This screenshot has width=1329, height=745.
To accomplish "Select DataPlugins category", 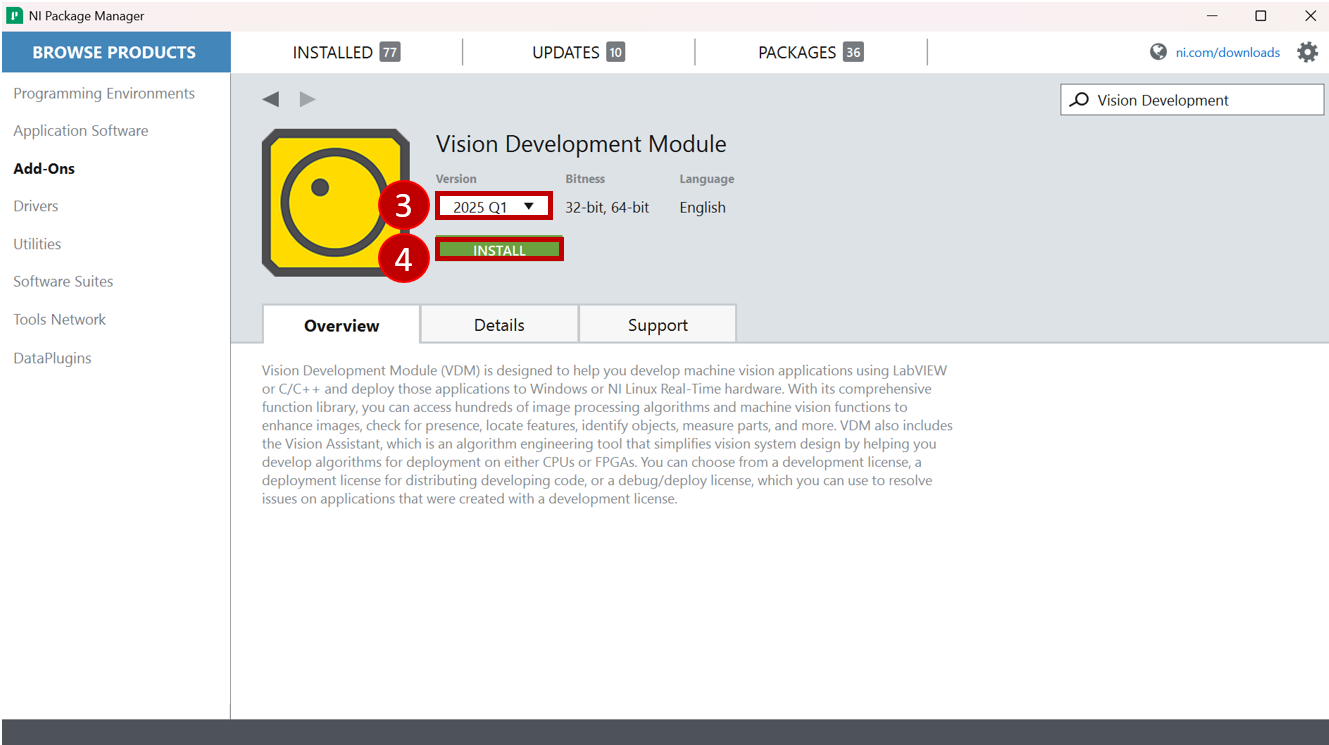I will tap(52, 358).
